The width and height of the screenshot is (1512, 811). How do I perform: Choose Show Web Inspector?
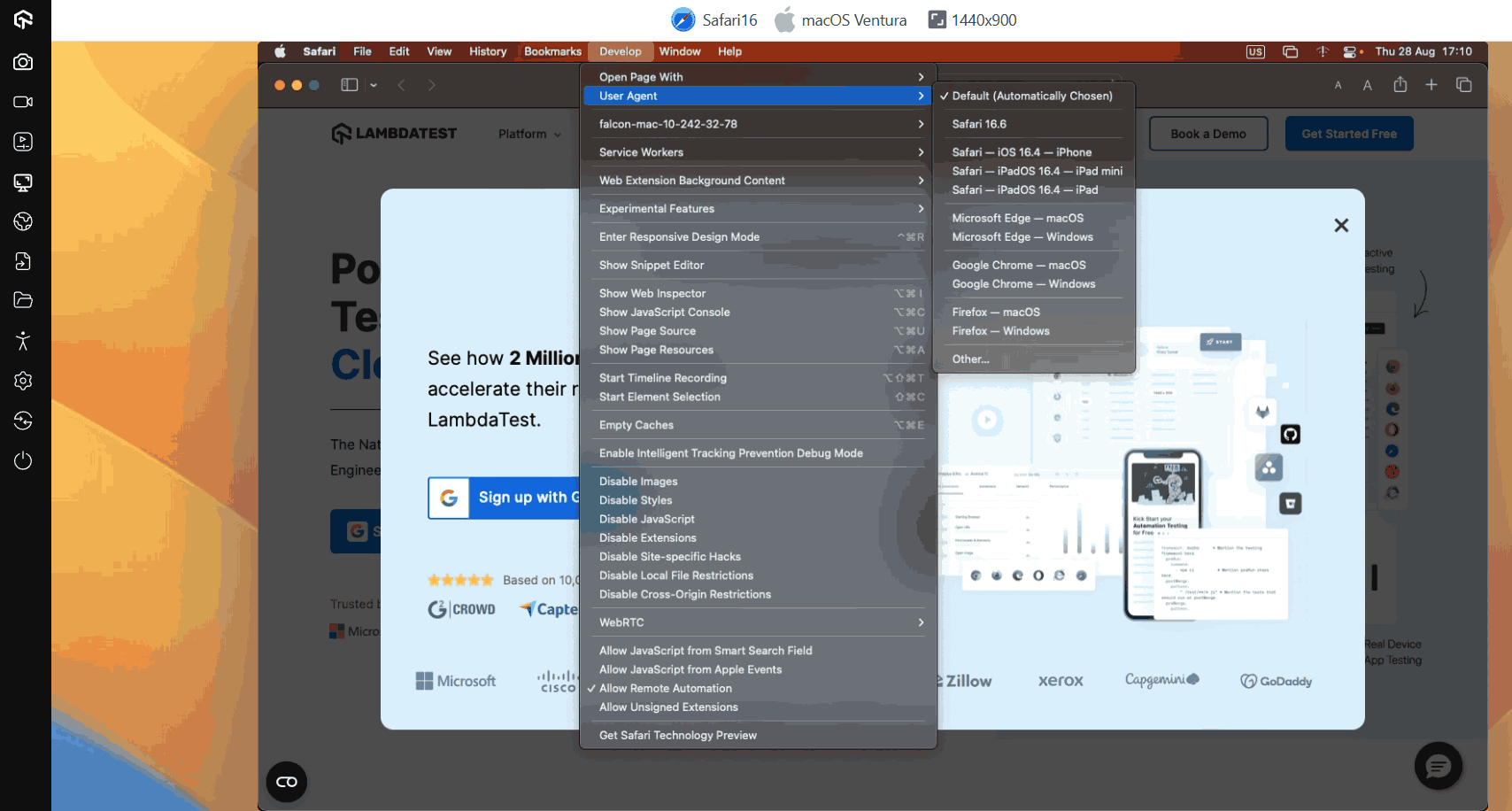(758, 293)
